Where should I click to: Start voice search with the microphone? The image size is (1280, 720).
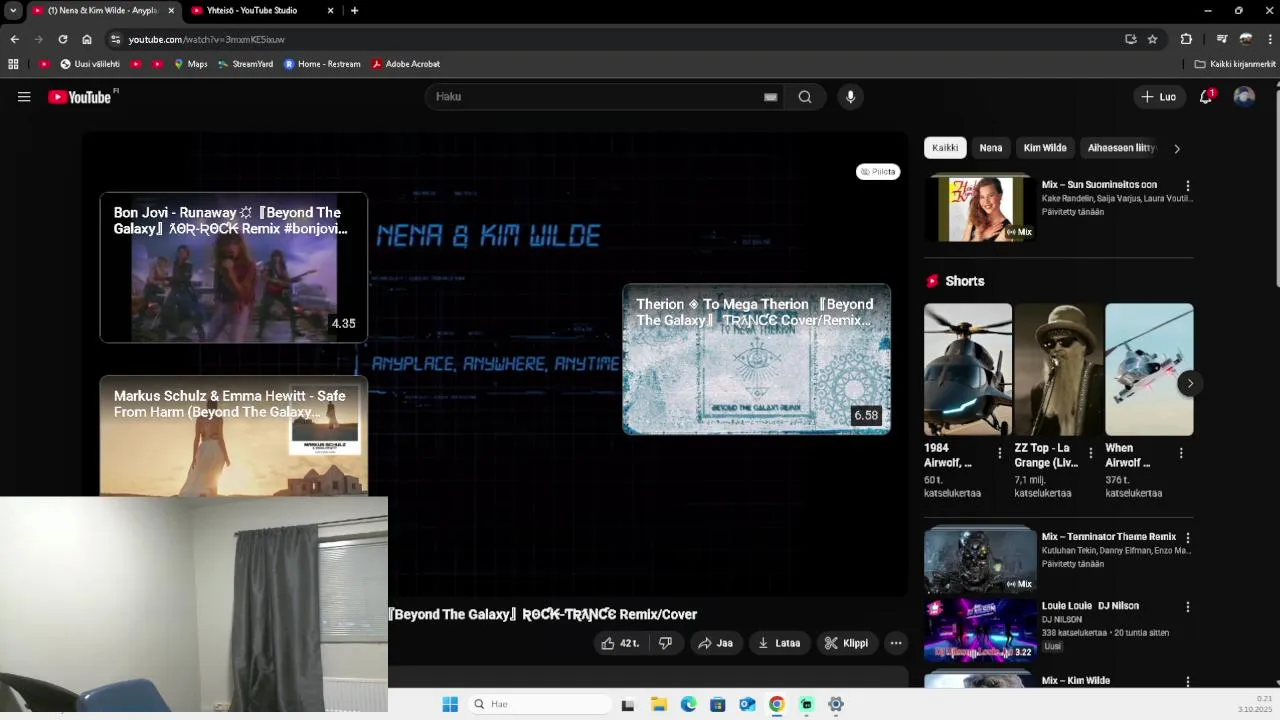point(850,97)
